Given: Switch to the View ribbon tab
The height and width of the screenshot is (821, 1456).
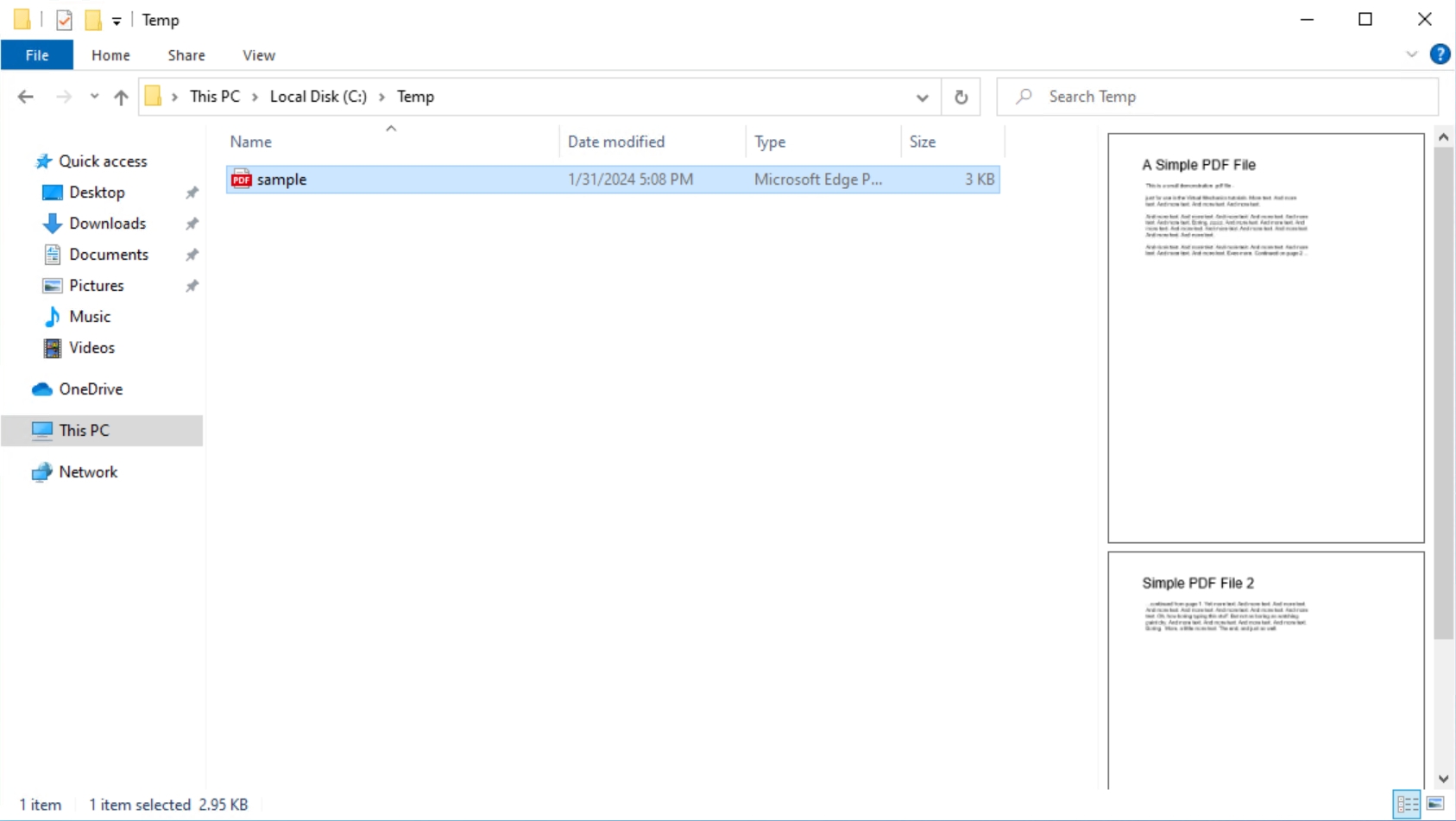Looking at the screenshot, I should click(258, 55).
